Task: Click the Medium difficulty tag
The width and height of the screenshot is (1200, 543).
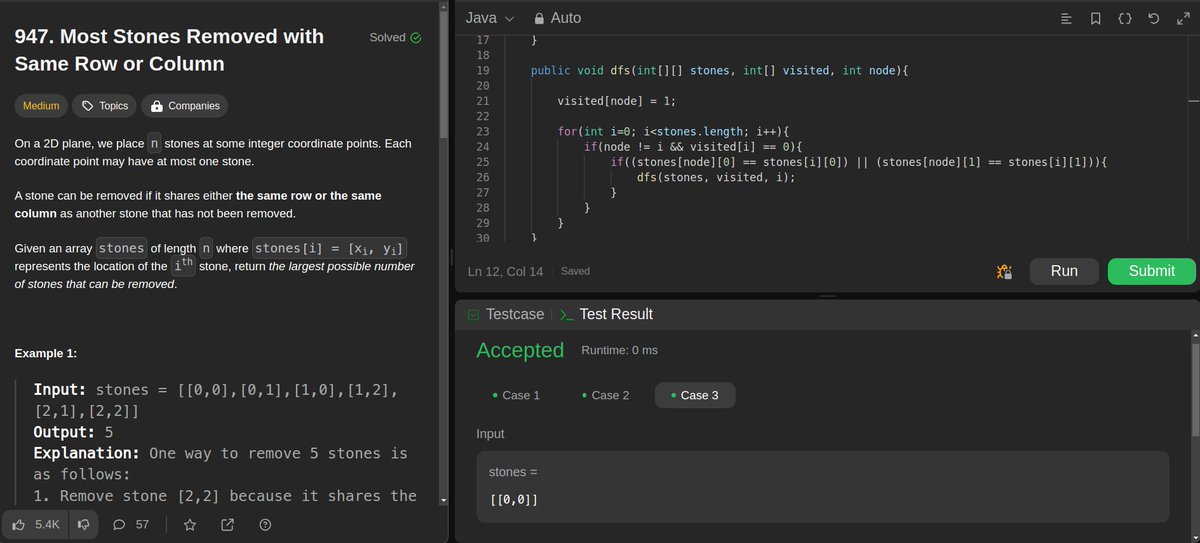Action: pos(41,105)
